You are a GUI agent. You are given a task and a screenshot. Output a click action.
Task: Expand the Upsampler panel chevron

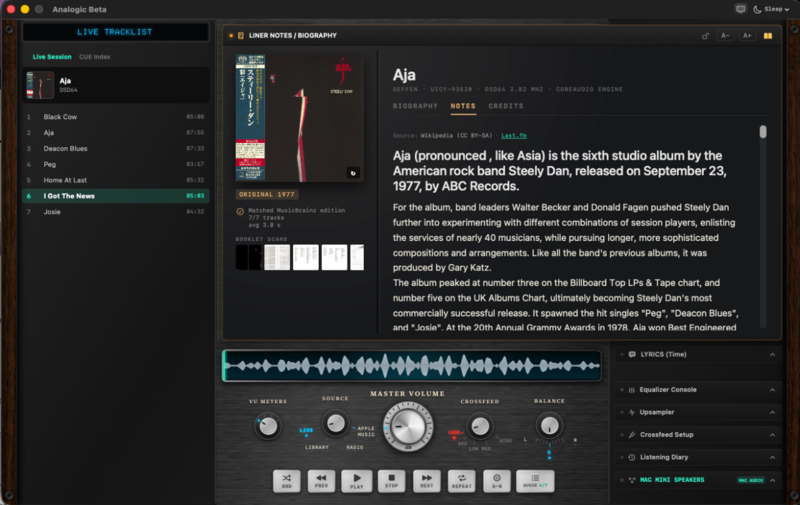coord(772,412)
